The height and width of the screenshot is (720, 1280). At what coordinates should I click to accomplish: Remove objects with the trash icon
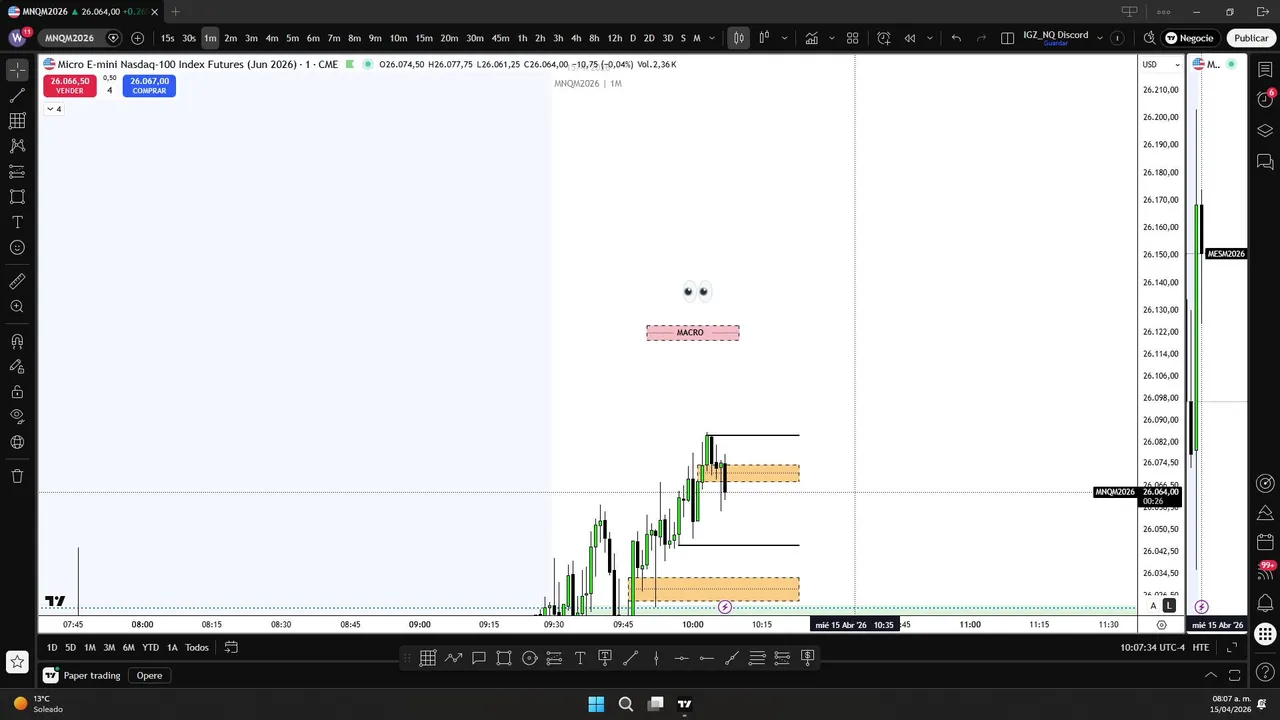coord(17,476)
